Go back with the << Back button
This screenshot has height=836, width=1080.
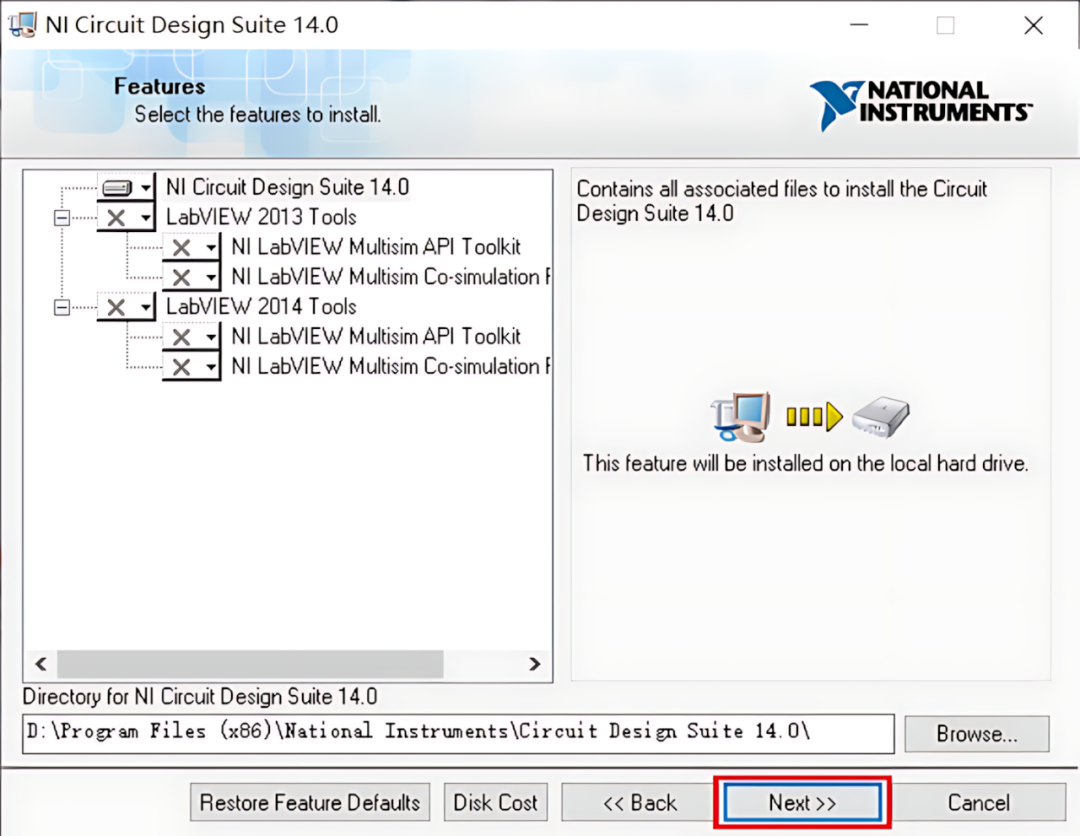click(640, 802)
